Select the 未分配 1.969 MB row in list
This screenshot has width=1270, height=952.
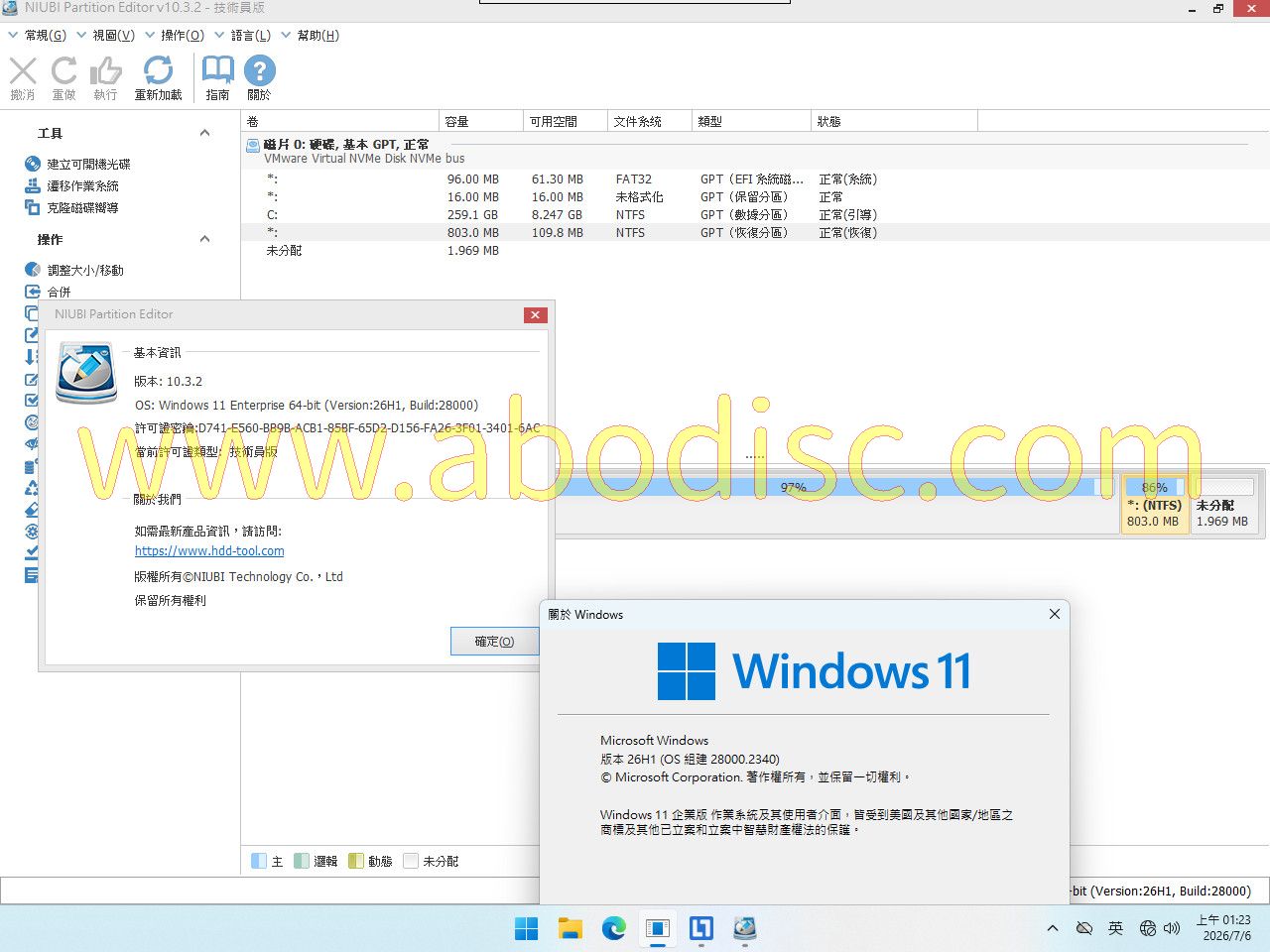tap(755, 251)
